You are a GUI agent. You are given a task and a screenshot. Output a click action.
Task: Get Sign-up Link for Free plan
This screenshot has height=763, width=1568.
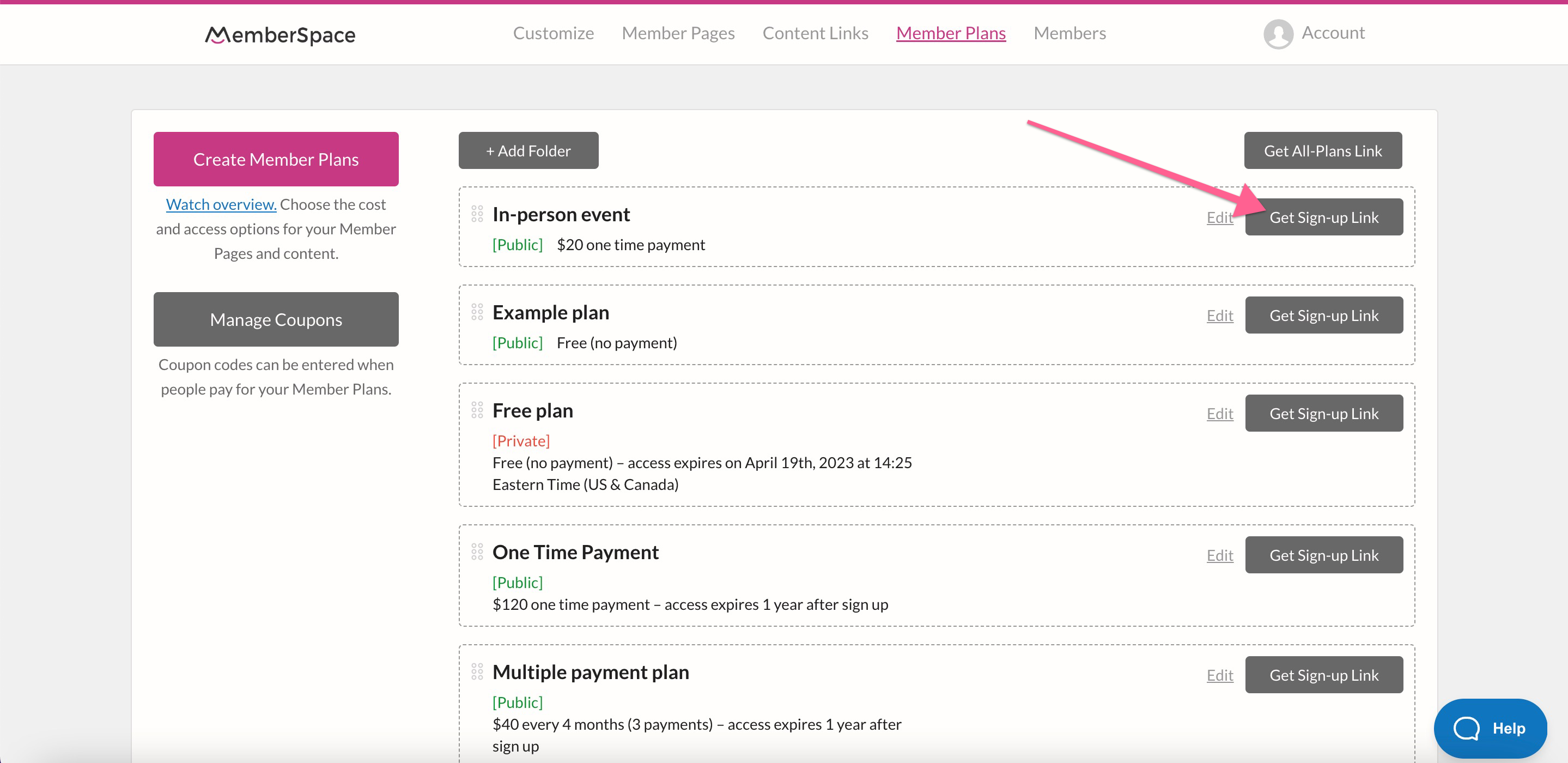(1324, 413)
